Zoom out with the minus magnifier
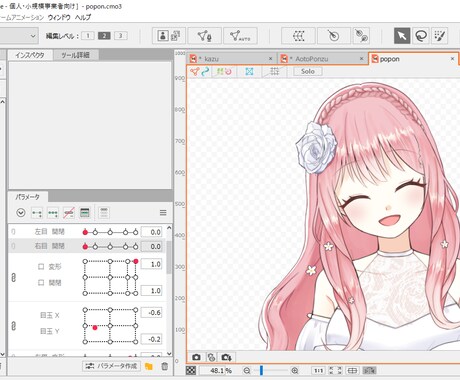This screenshot has height=380, width=460. pos(247,370)
